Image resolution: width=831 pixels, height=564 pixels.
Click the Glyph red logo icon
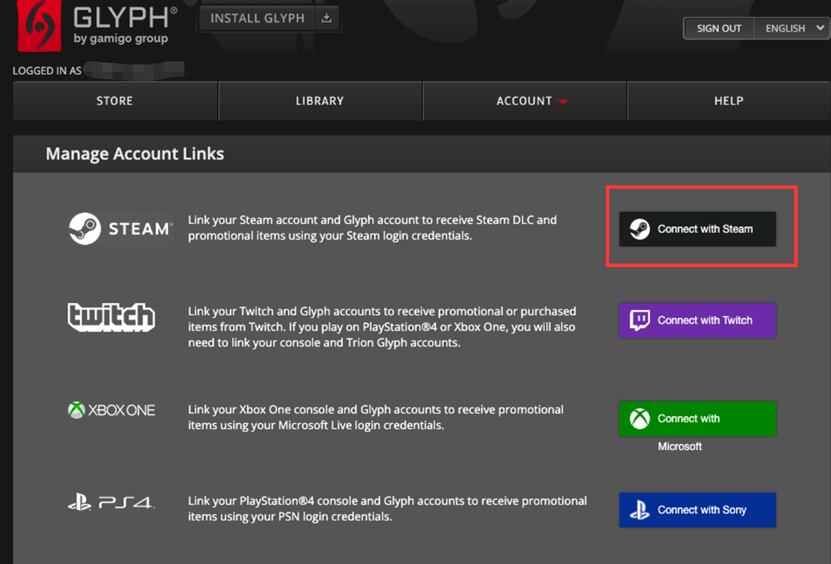(x=39, y=24)
